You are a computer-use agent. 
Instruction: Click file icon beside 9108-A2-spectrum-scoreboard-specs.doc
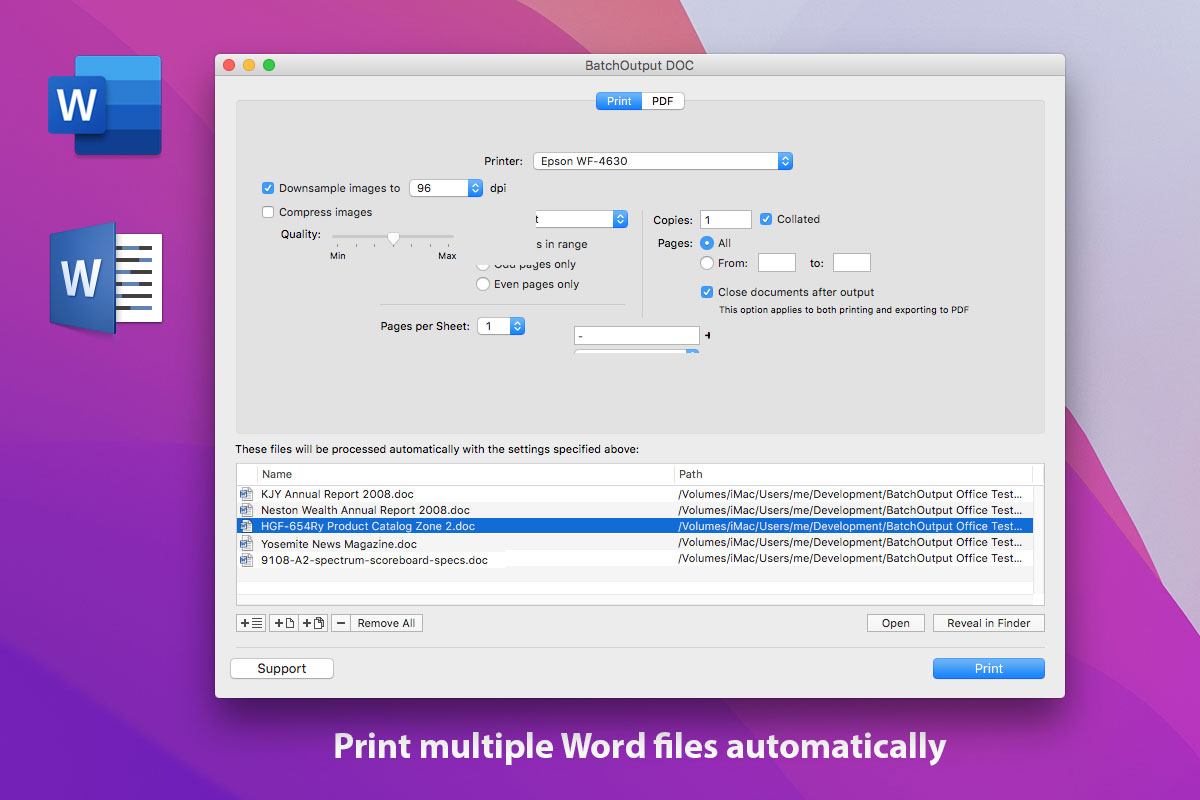click(246, 559)
